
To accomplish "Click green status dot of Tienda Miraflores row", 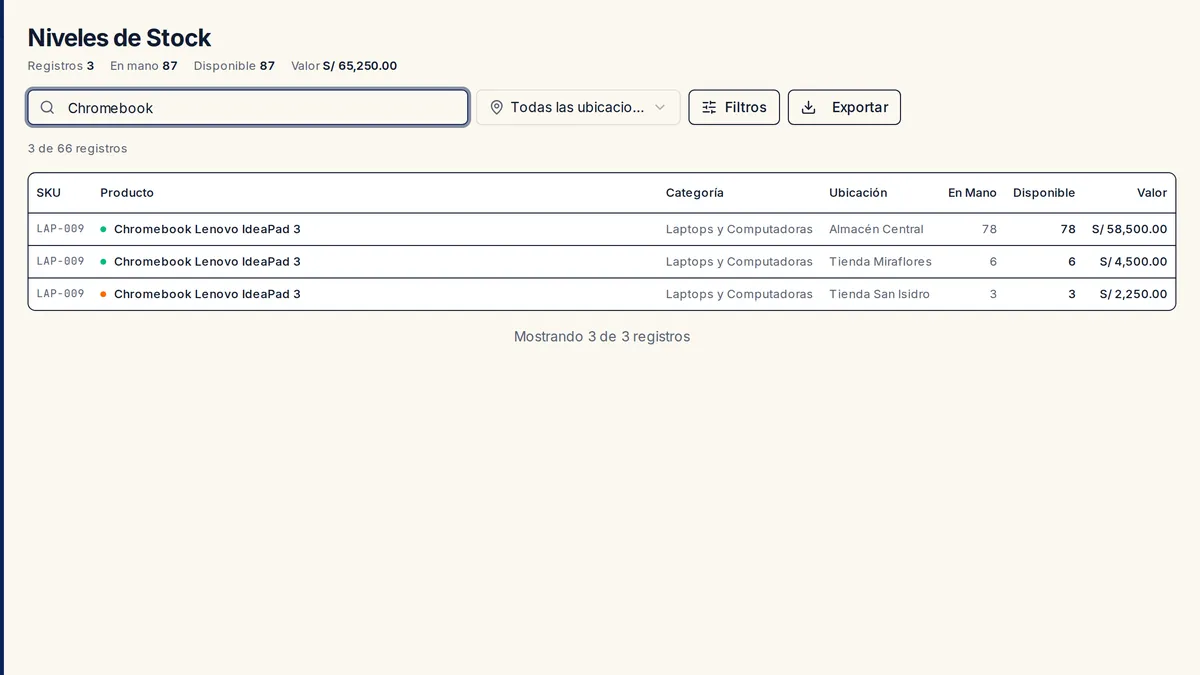I will tap(103, 261).
